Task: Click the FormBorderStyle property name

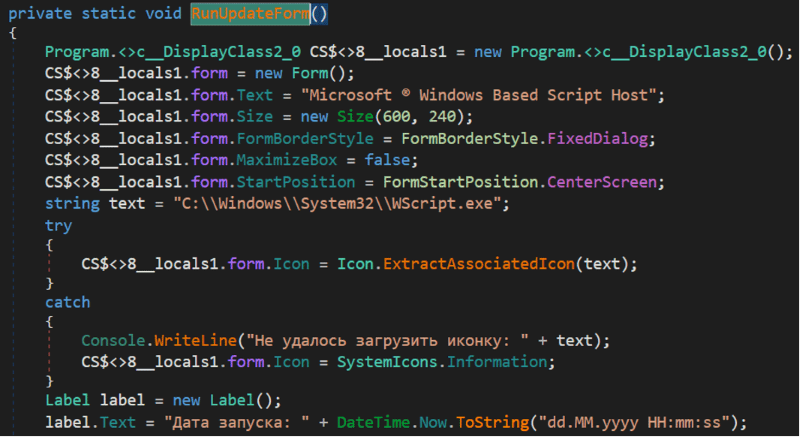Action: pyautogui.click(x=305, y=139)
